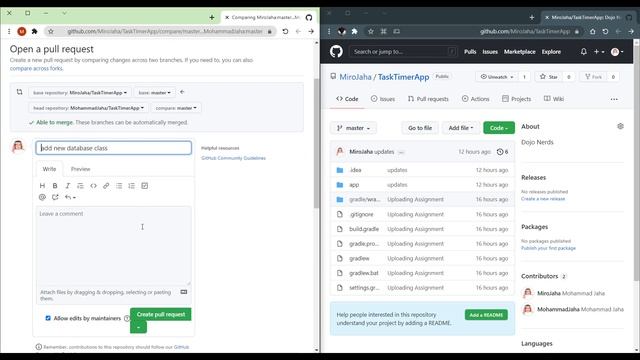640x360 pixels.
Task: Open compare across forks link
Action: (x=36, y=69)
